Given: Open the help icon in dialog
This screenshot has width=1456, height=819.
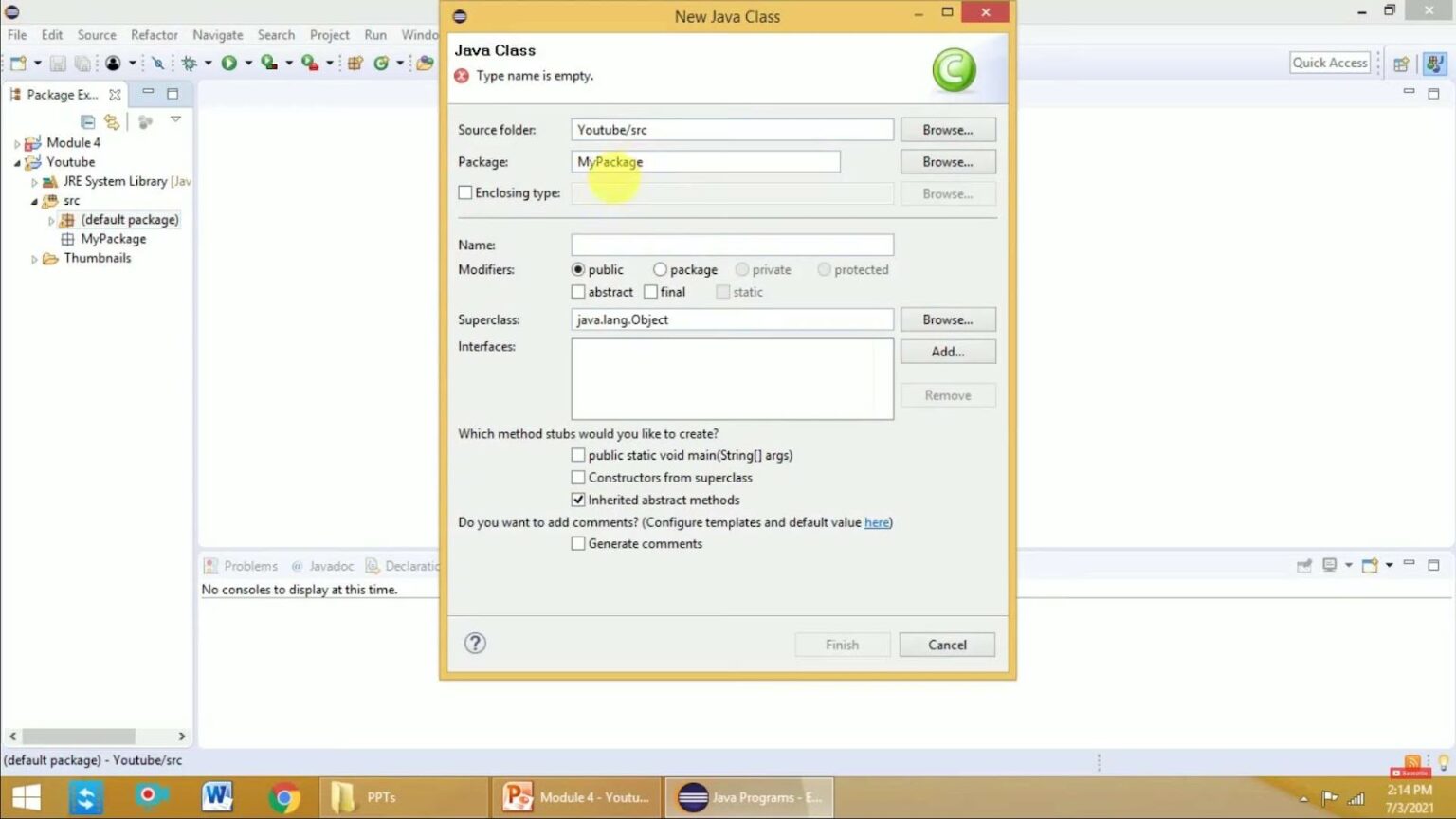Looking at the screenshot, I should point(475,644).
